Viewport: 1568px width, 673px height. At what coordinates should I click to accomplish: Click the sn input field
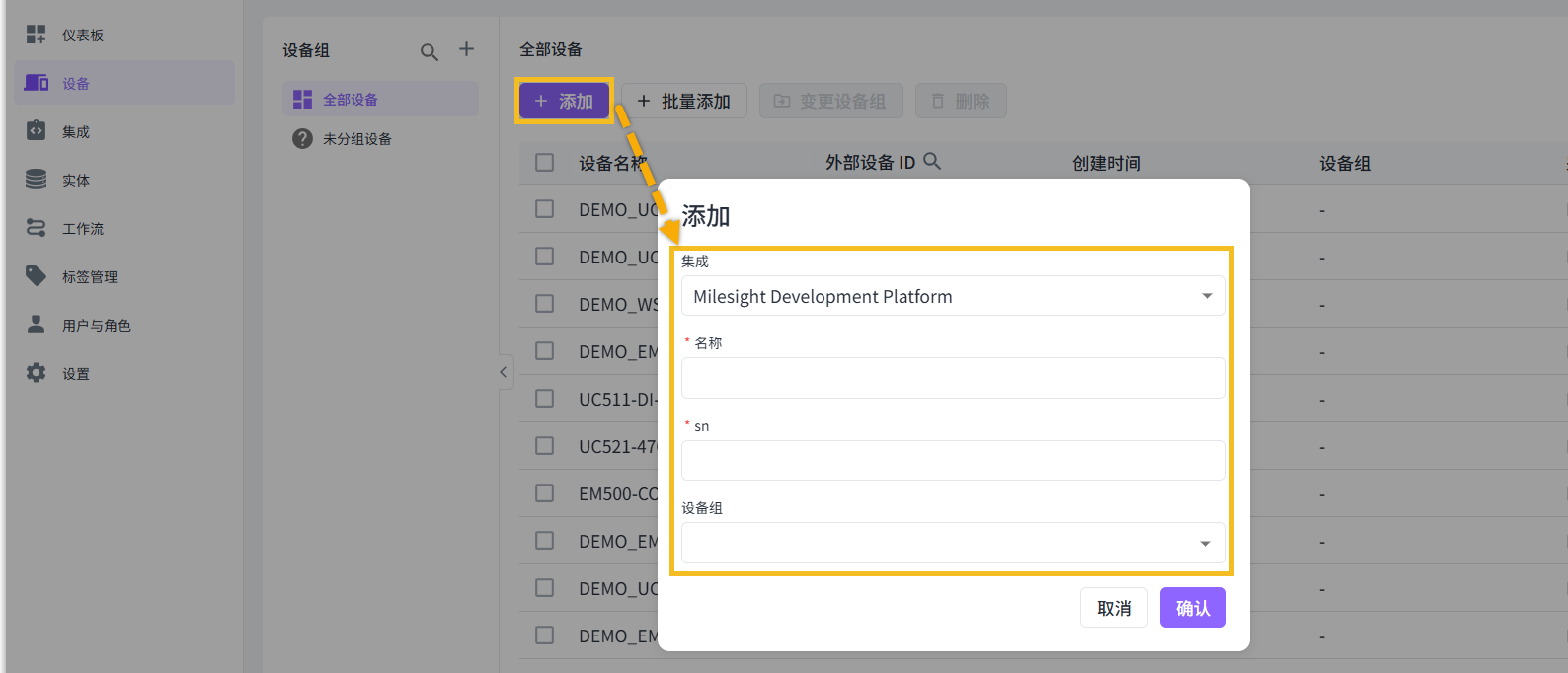pyautogui.click(x=953, y=461)
